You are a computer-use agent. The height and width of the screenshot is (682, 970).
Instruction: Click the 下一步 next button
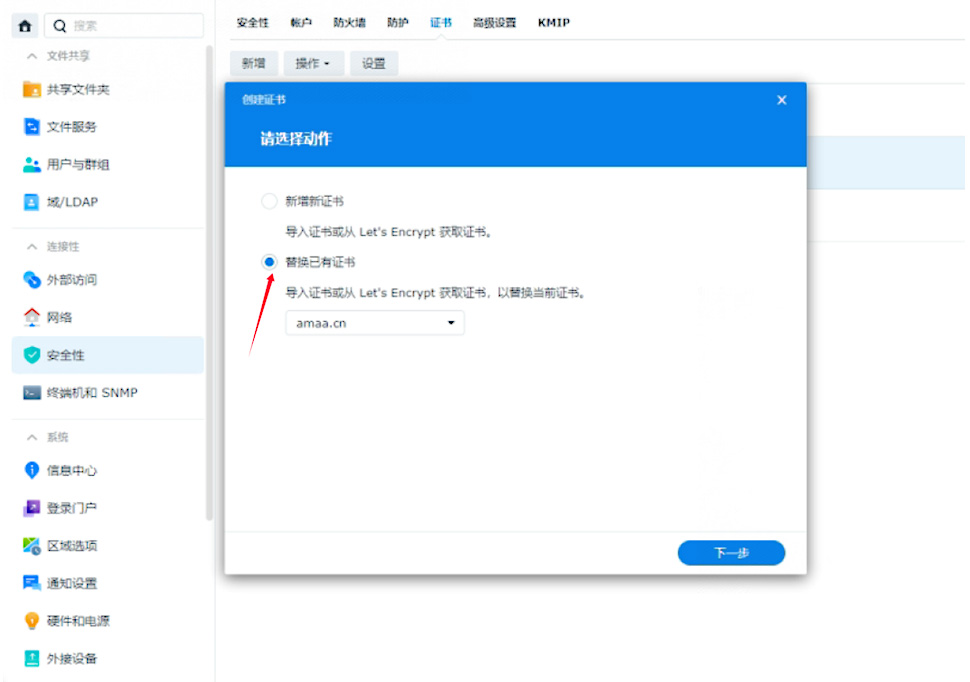click(731, 553)
